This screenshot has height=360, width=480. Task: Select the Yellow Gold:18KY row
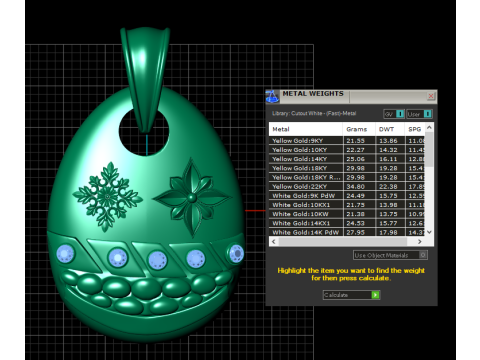[347, 168]
